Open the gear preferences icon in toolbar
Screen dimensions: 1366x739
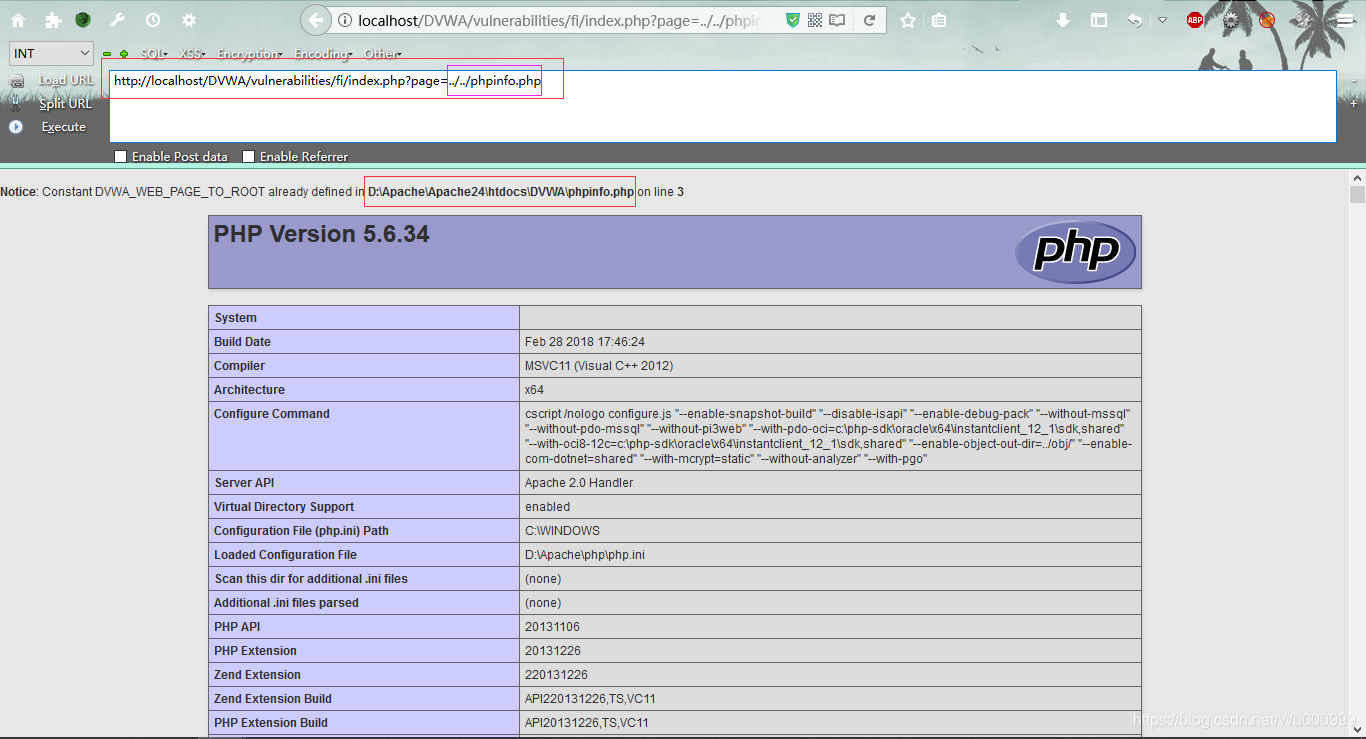point(188,20)
